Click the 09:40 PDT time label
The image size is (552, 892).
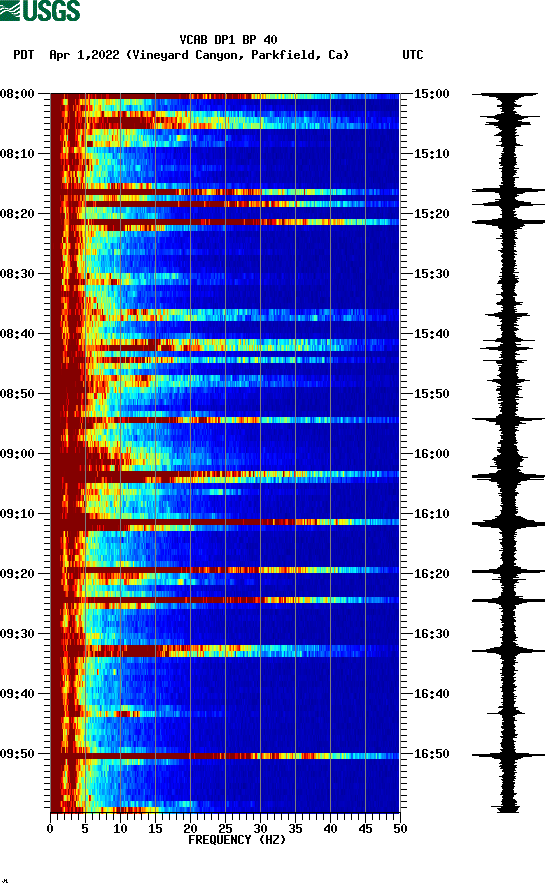pos(17,694)
